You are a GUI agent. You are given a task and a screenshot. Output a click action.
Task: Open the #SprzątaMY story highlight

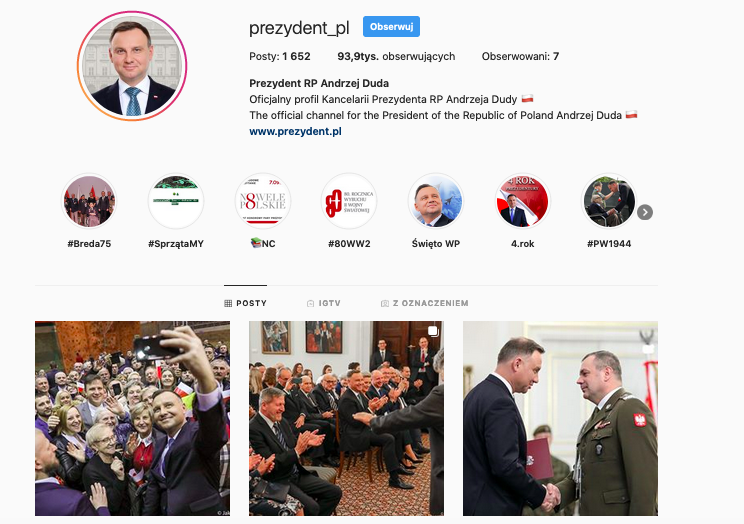coord(176,201)
